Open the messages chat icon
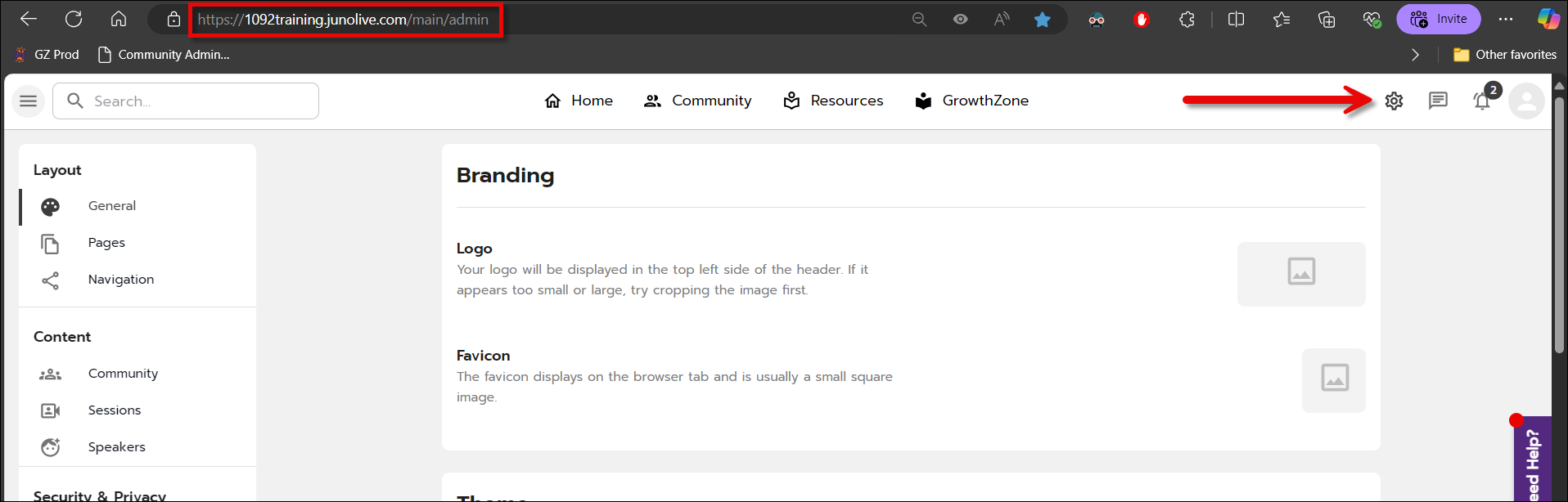1568x502 pixels. 1438,101
